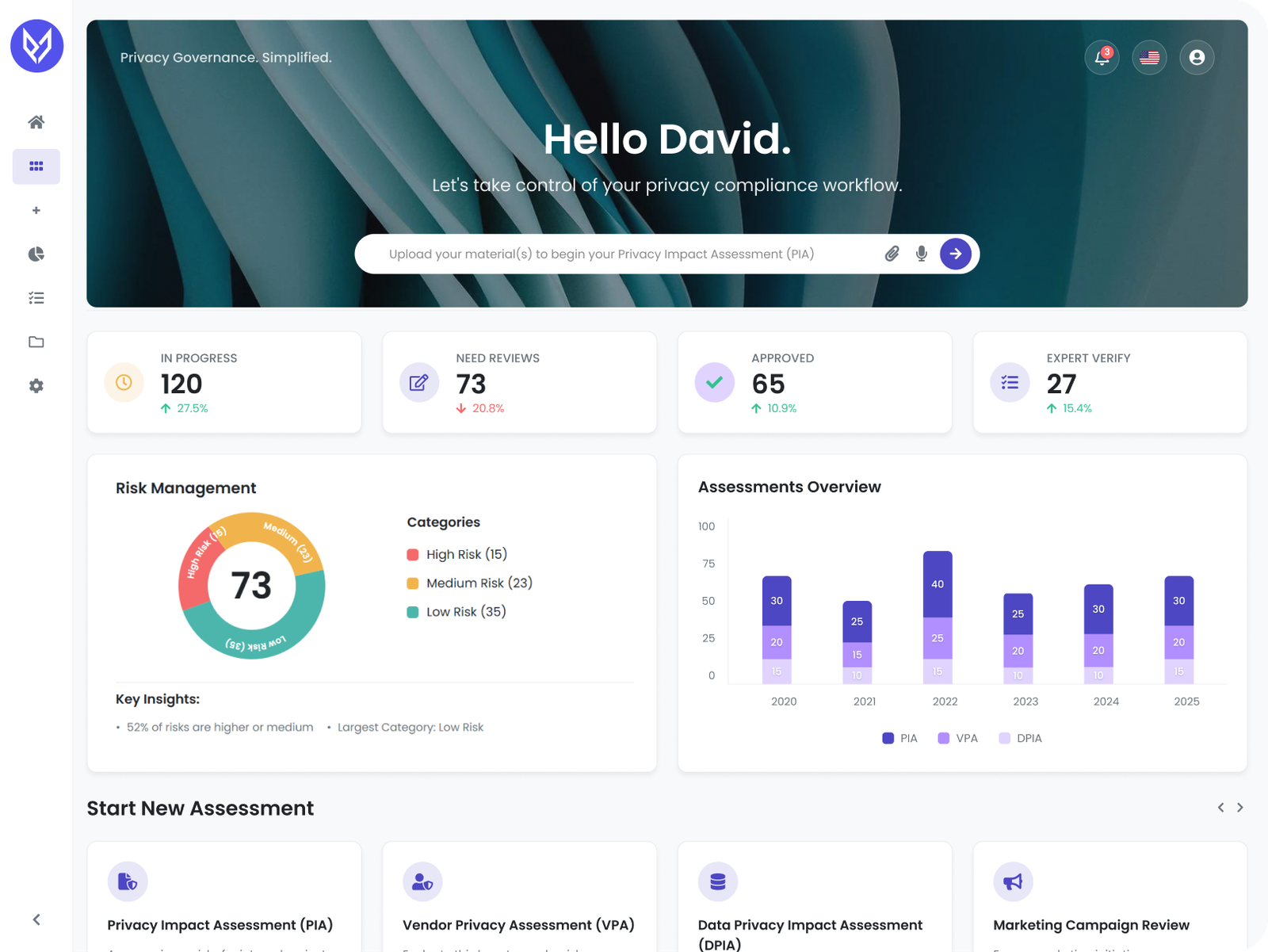Image resolution: width=1268 pixels, height=952 pixels.
Task: Create new item via sidebar plus icon
Action: [x=36, y=210]
